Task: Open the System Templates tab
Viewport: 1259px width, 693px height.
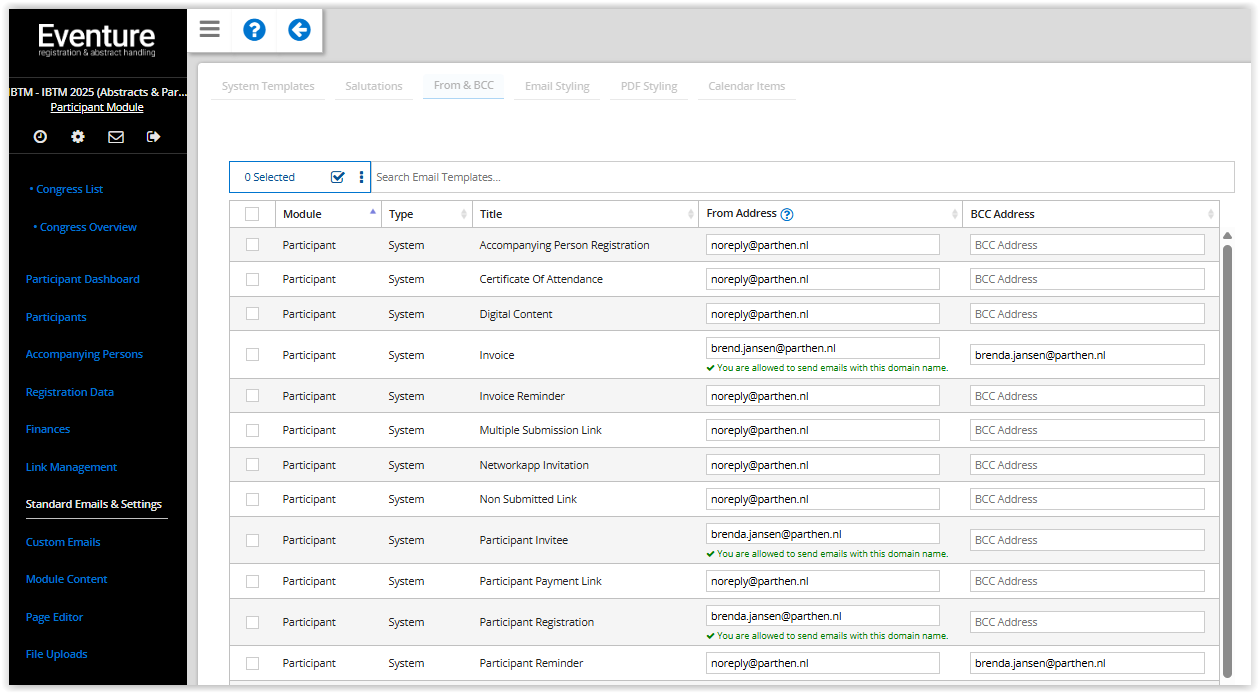Action: click(268, 86)
